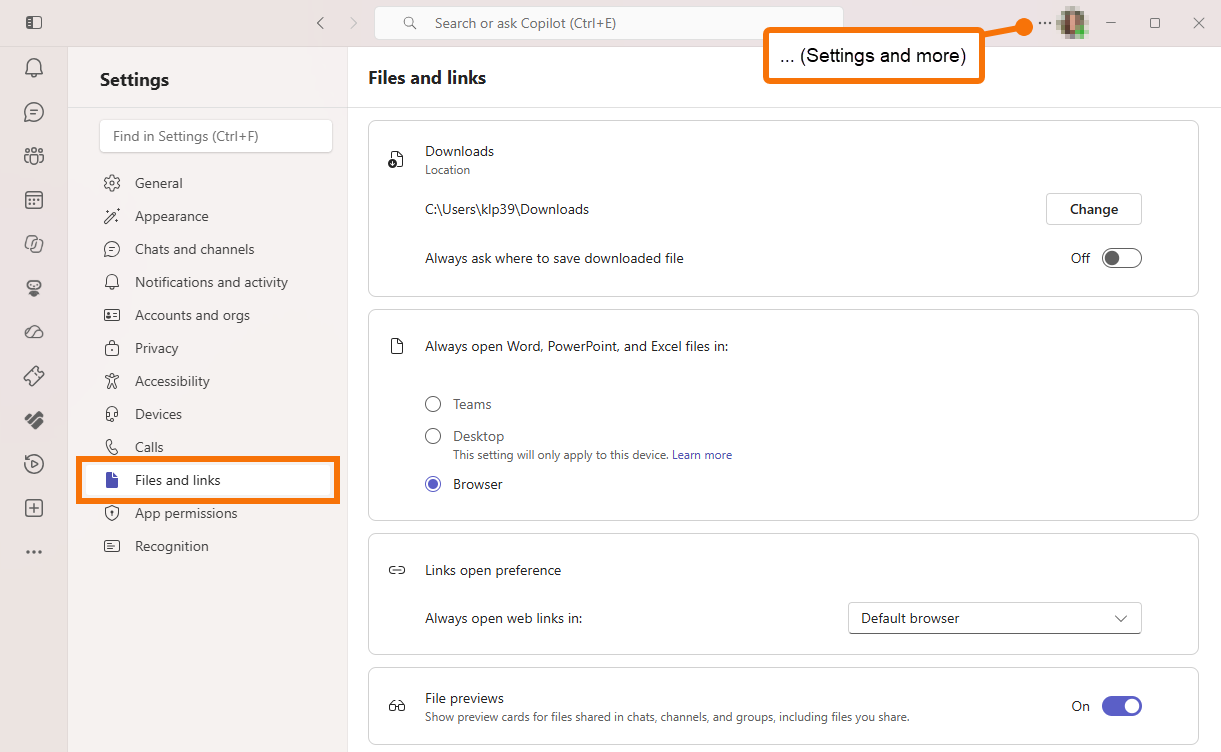This screenshot has width=1221, height=752.
Task: Click the profile avatar picture
Action: [1073, 23]
